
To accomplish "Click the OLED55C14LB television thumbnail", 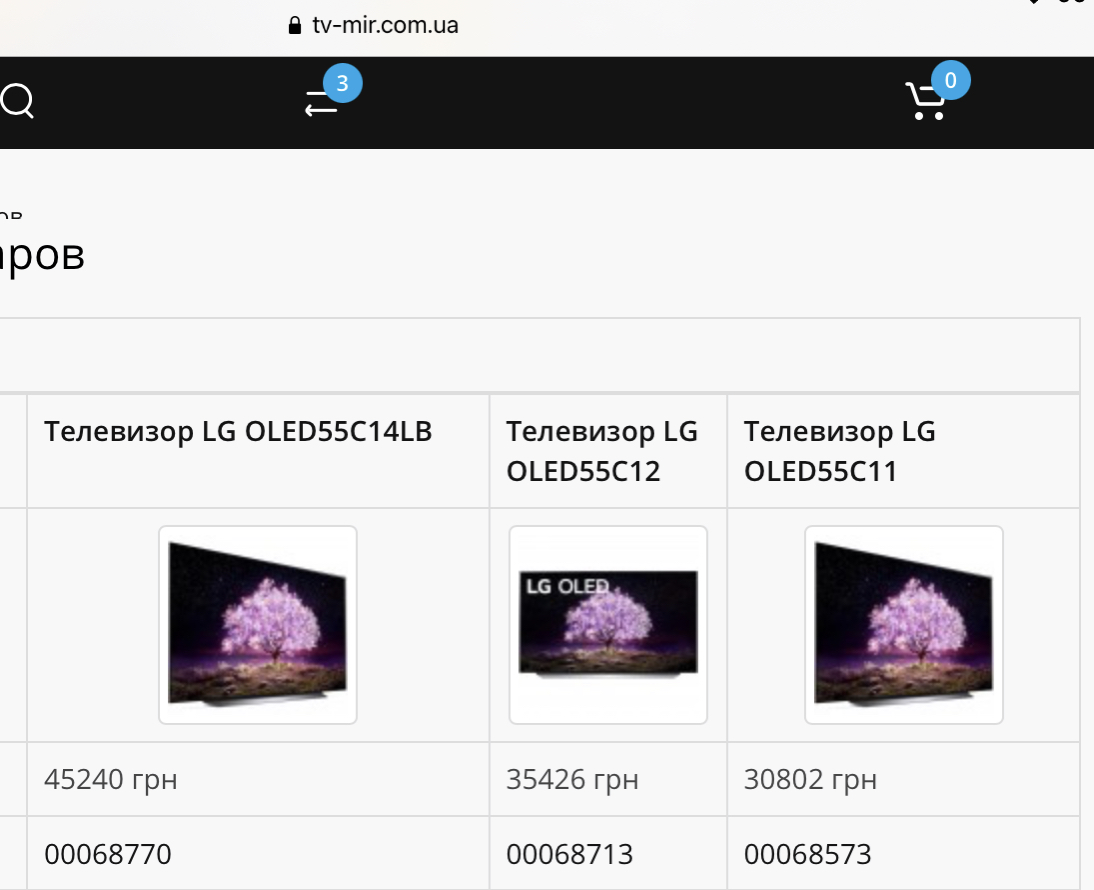I will click(x=258, y=625).
